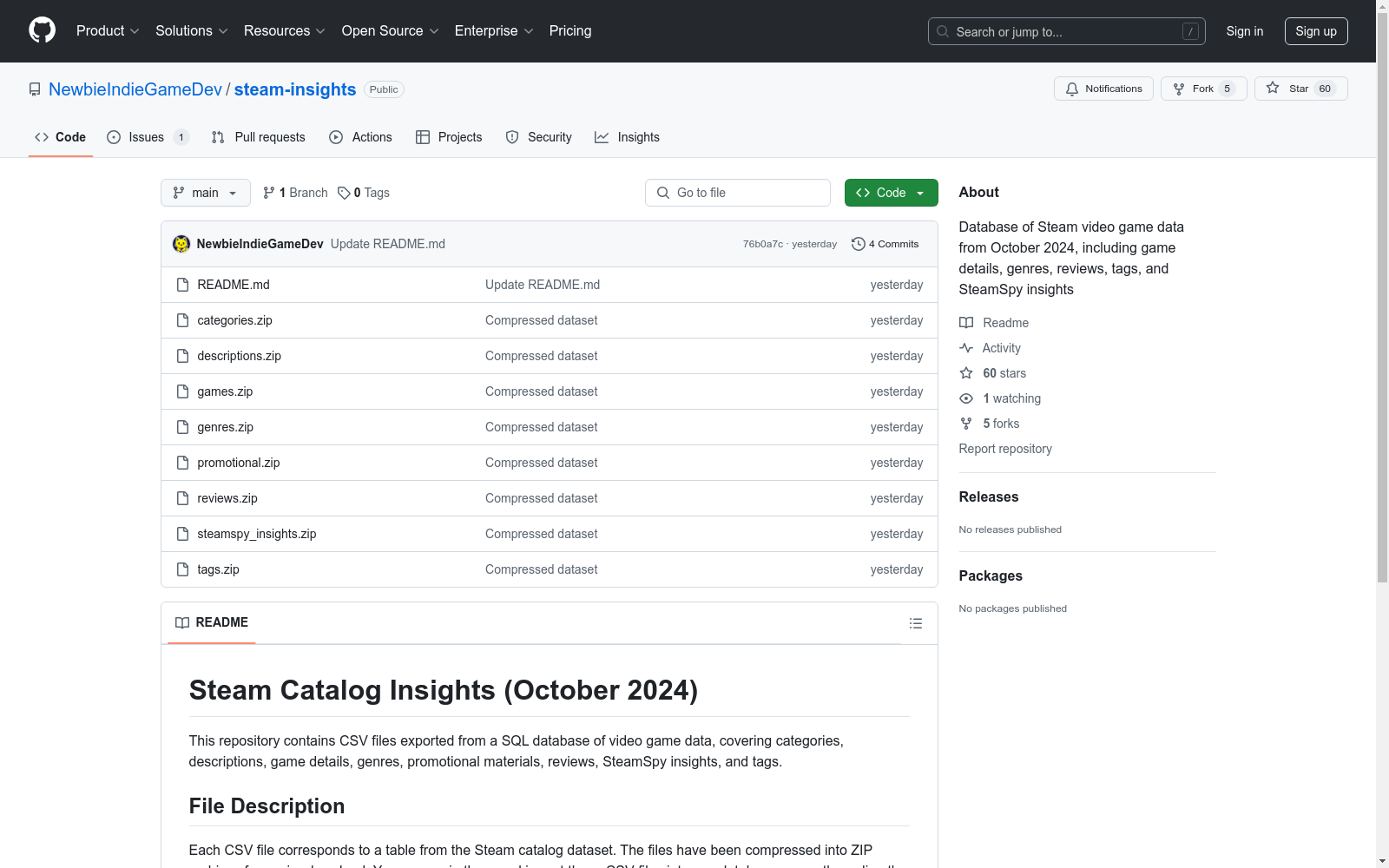Open the Pull requests tab
Screen dimensions: 1389x868
point(259,137)
